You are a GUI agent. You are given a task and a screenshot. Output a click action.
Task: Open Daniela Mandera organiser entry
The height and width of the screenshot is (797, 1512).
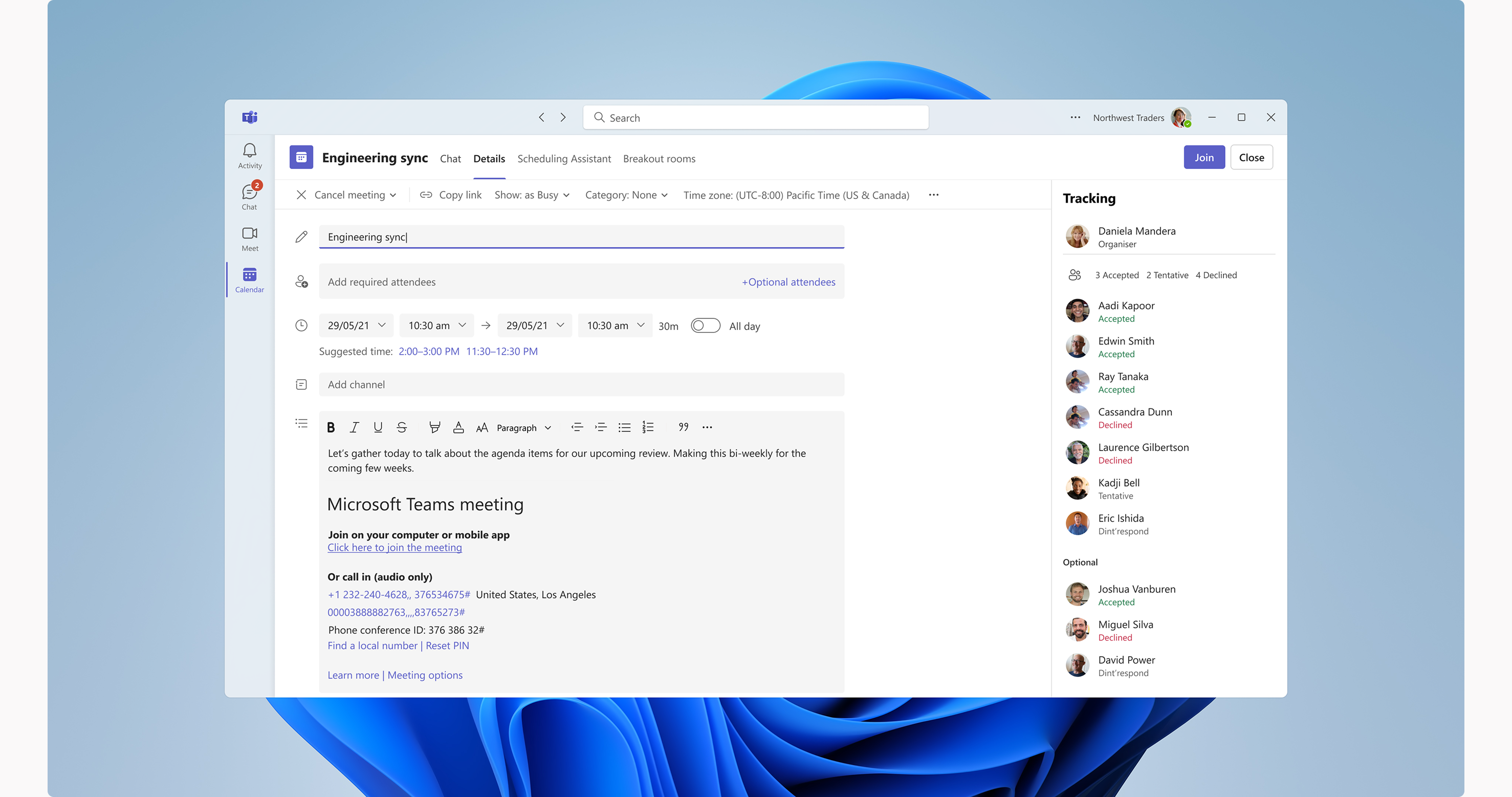point(1168,236)
